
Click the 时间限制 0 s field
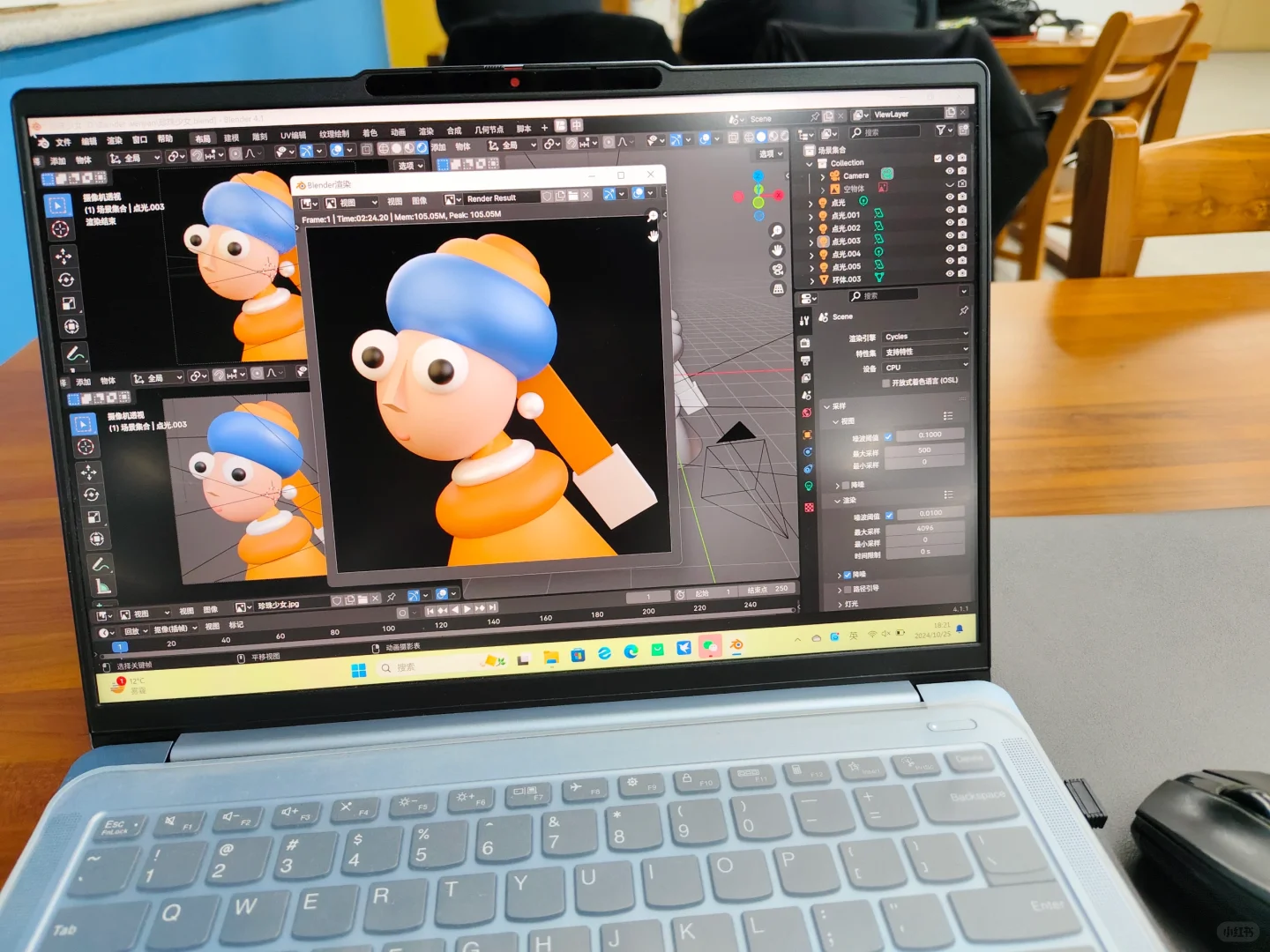pyautogui.click(x=926, y=552)
